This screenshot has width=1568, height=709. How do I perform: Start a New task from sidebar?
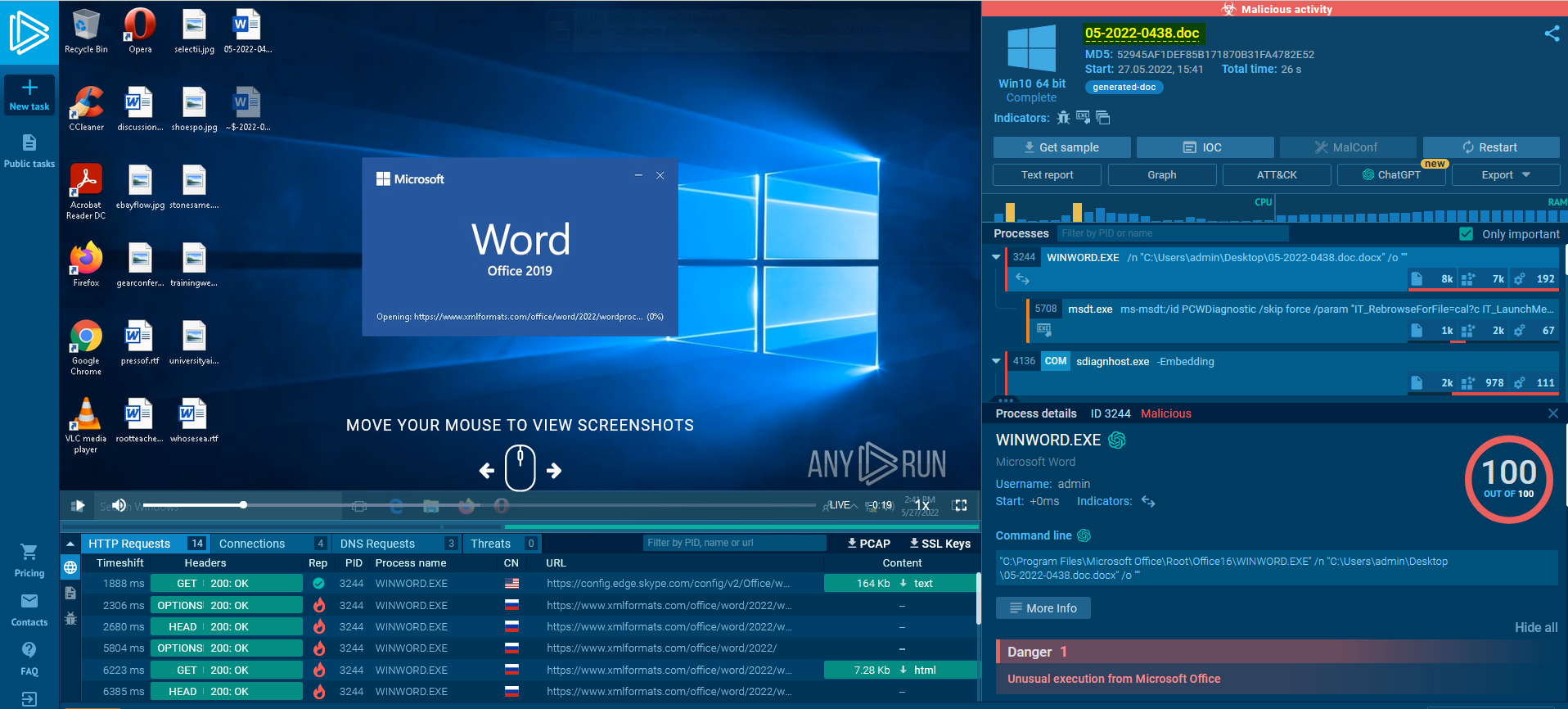tap(29, 95)
